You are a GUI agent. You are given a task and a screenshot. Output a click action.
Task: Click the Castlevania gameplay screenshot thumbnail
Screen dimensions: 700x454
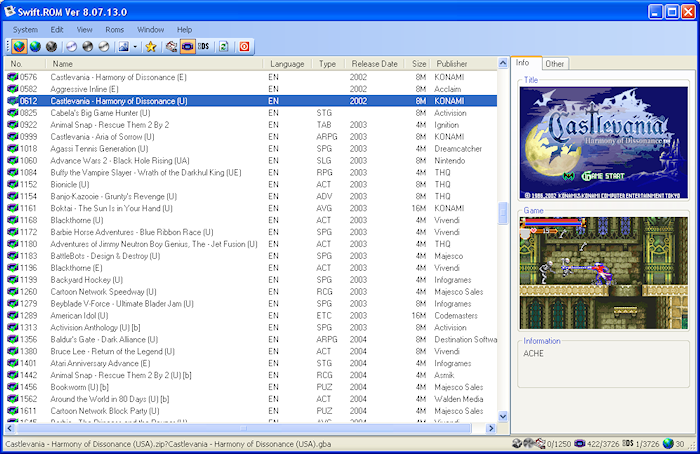(604, 273)
